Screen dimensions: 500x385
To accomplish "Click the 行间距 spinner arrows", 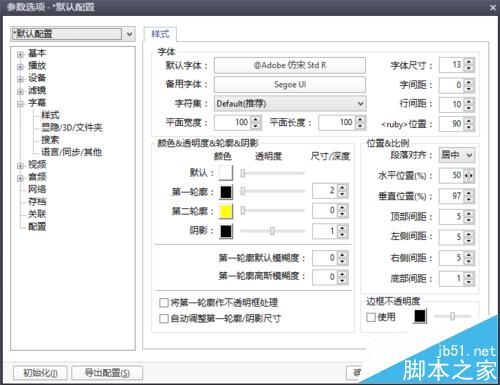I will pyautogui.click(x=469, y=105).
